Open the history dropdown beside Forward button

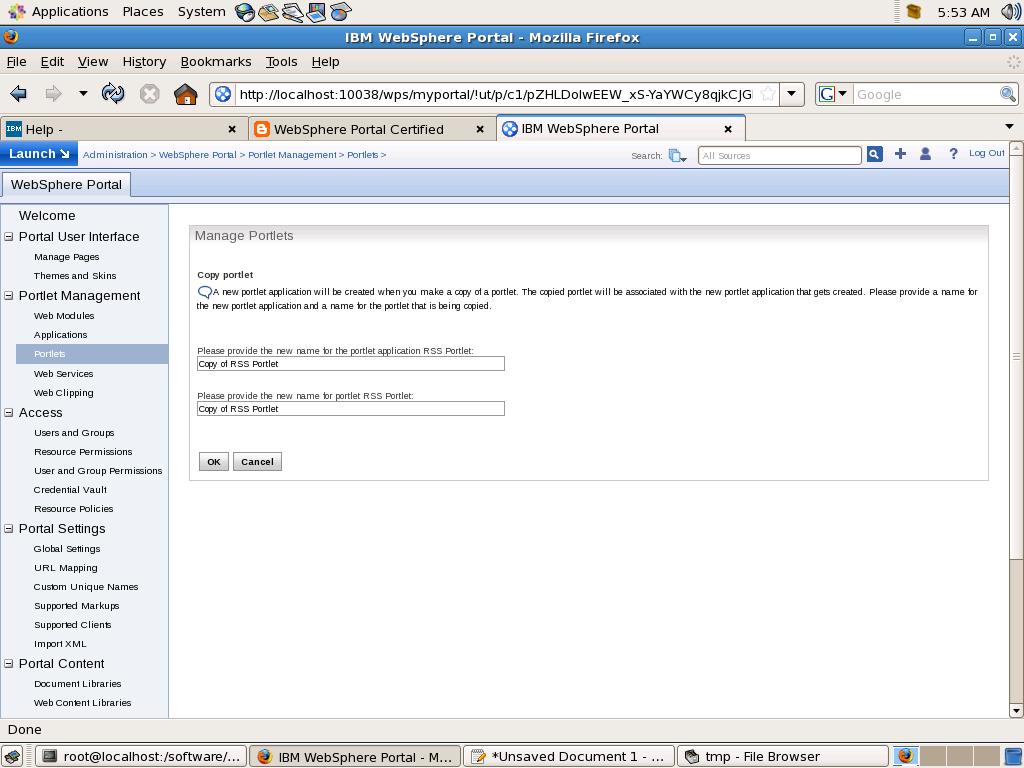tap(83, 94)
